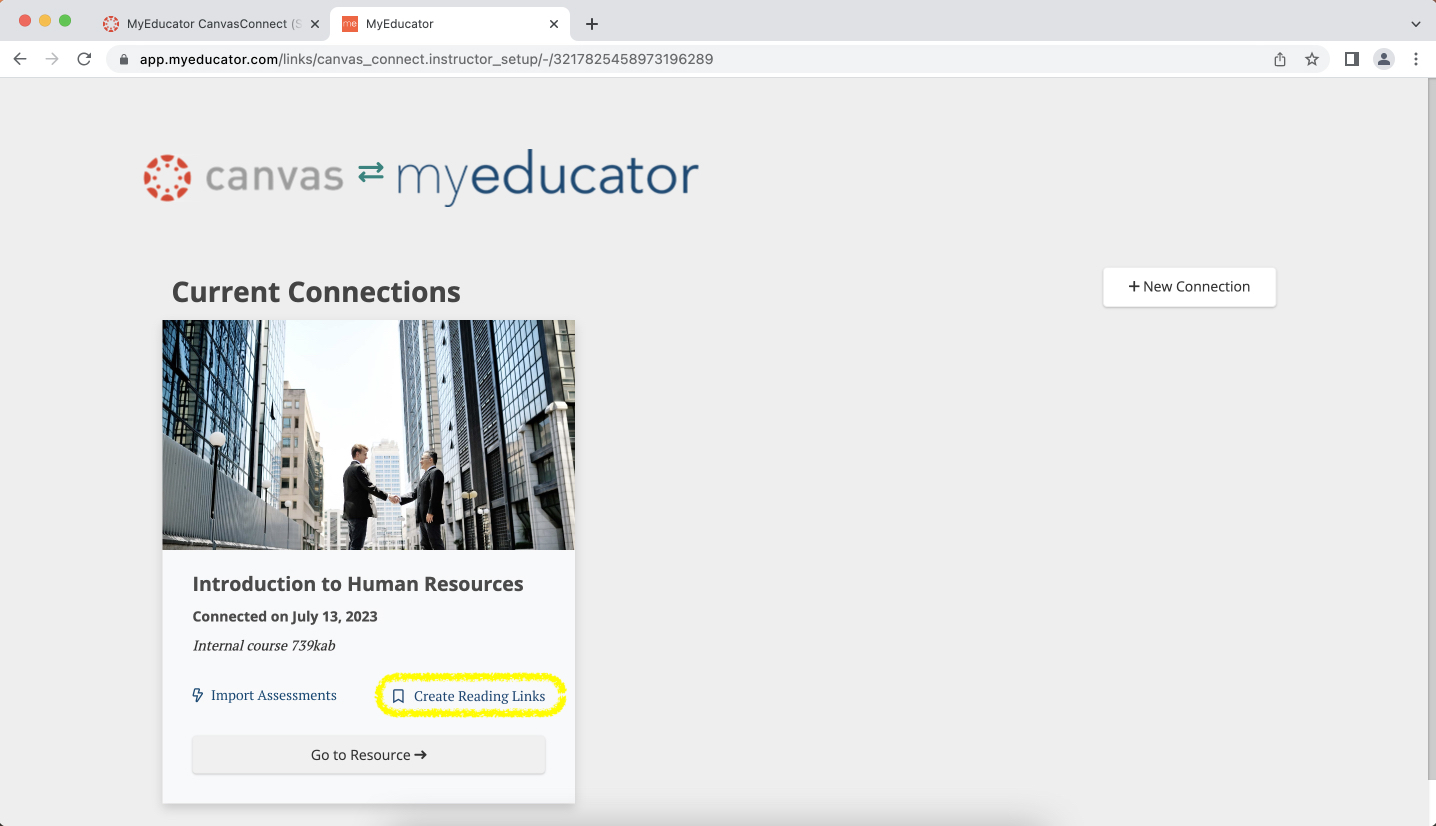Viewport: 1436px width, 826px height.
Task: Click the macOS green fullscreen button
Action: click(65, 21)
